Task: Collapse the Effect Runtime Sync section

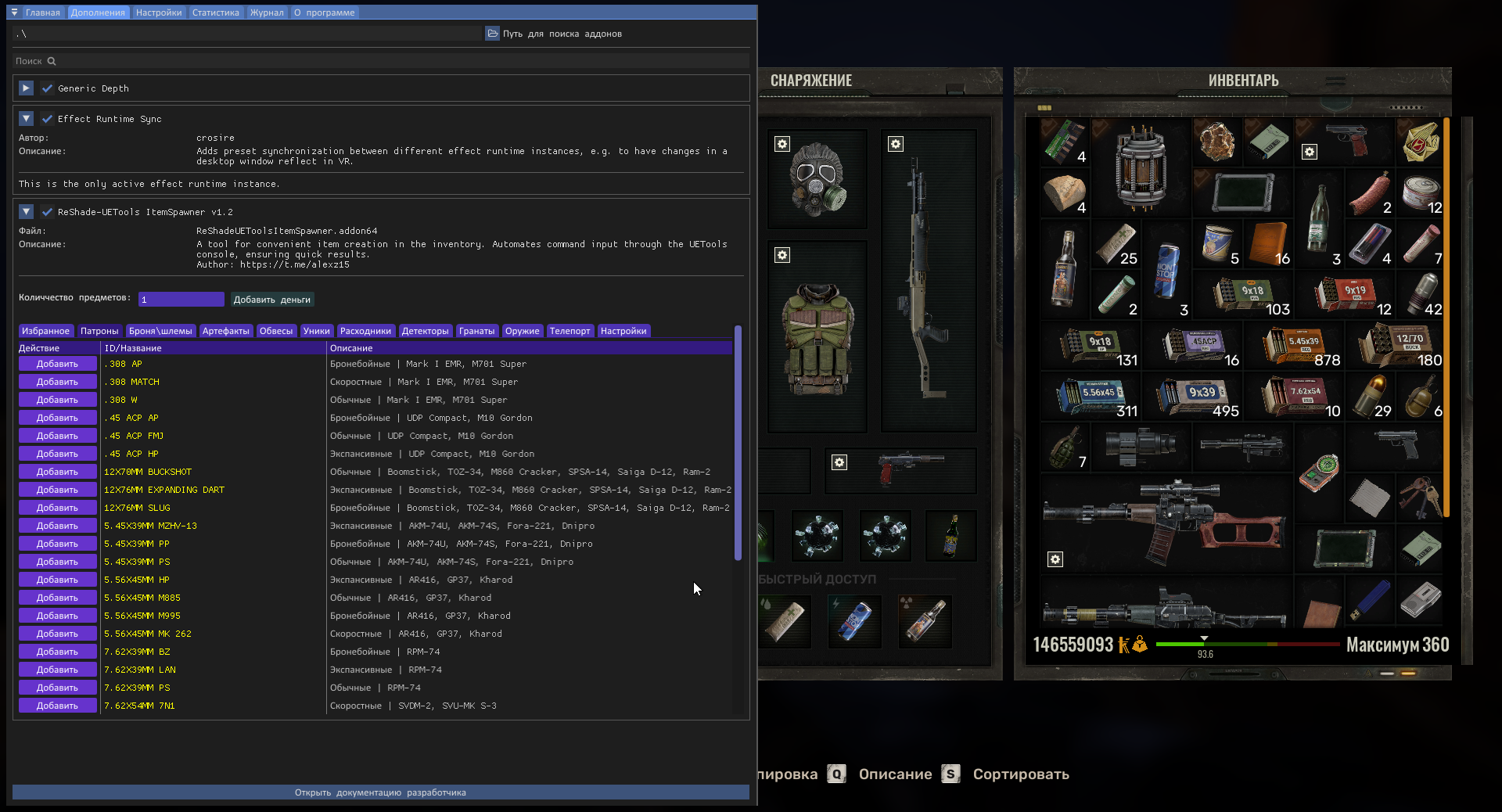Action: point(26,119)
